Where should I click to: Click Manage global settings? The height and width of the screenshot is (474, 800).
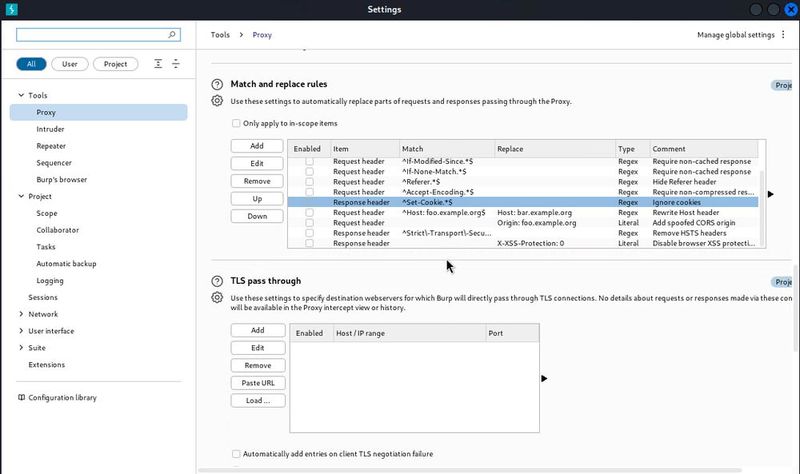pyautogui.click(x=736, y=35)
